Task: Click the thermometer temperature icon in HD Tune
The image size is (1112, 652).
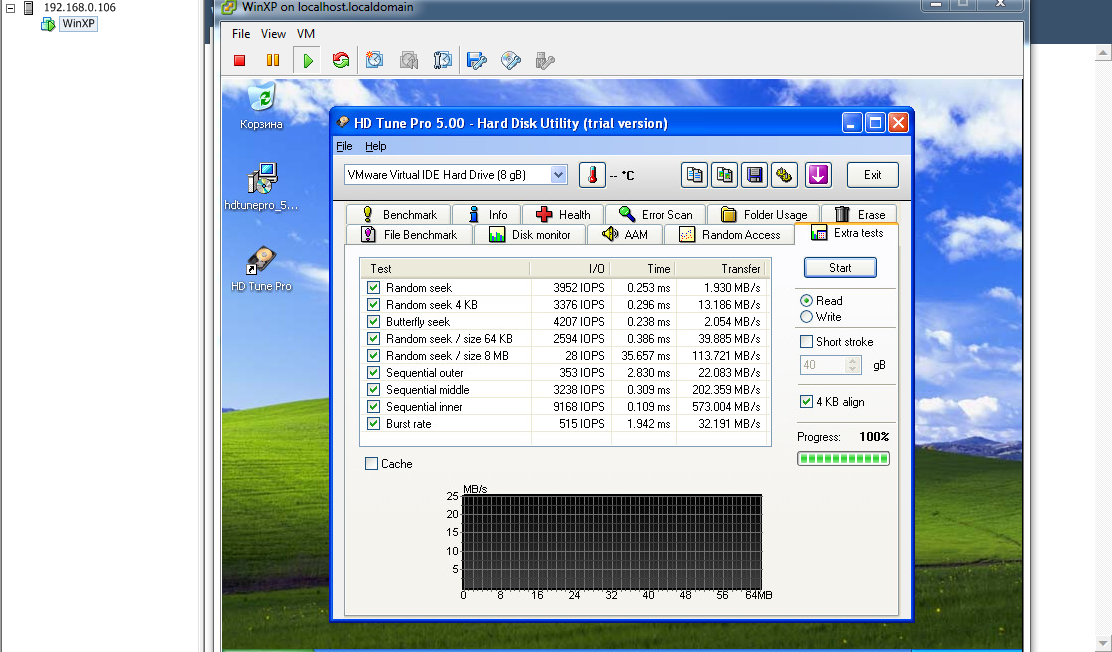Action: tap(592, 175)
